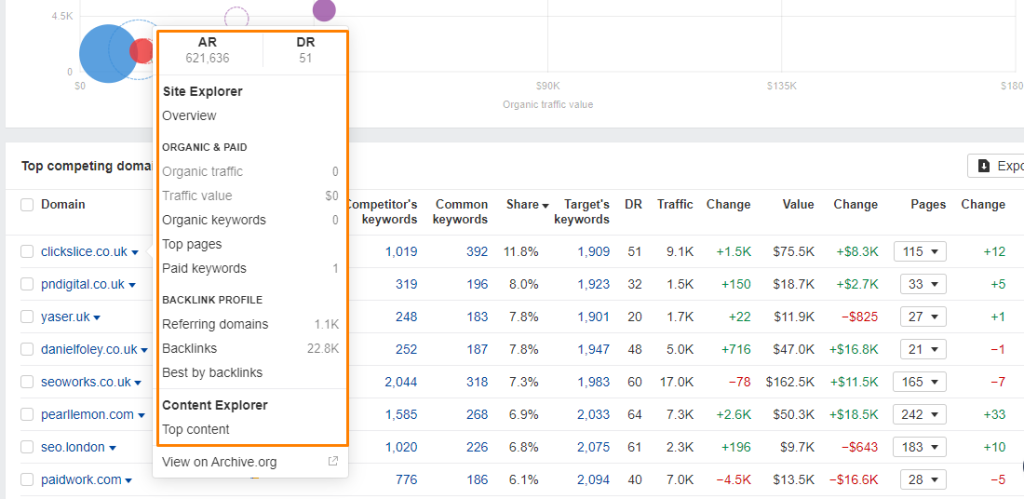The height and width of the screenshot is (499, 1024).
Task: Click the −$16.6K value change cell
Action: pyautogui.click(x=854, y=480)
